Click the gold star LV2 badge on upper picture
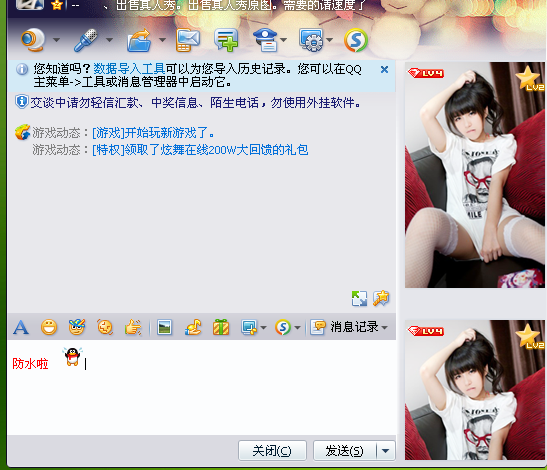Screen dimensions: 547x470 tap(530, 79)
